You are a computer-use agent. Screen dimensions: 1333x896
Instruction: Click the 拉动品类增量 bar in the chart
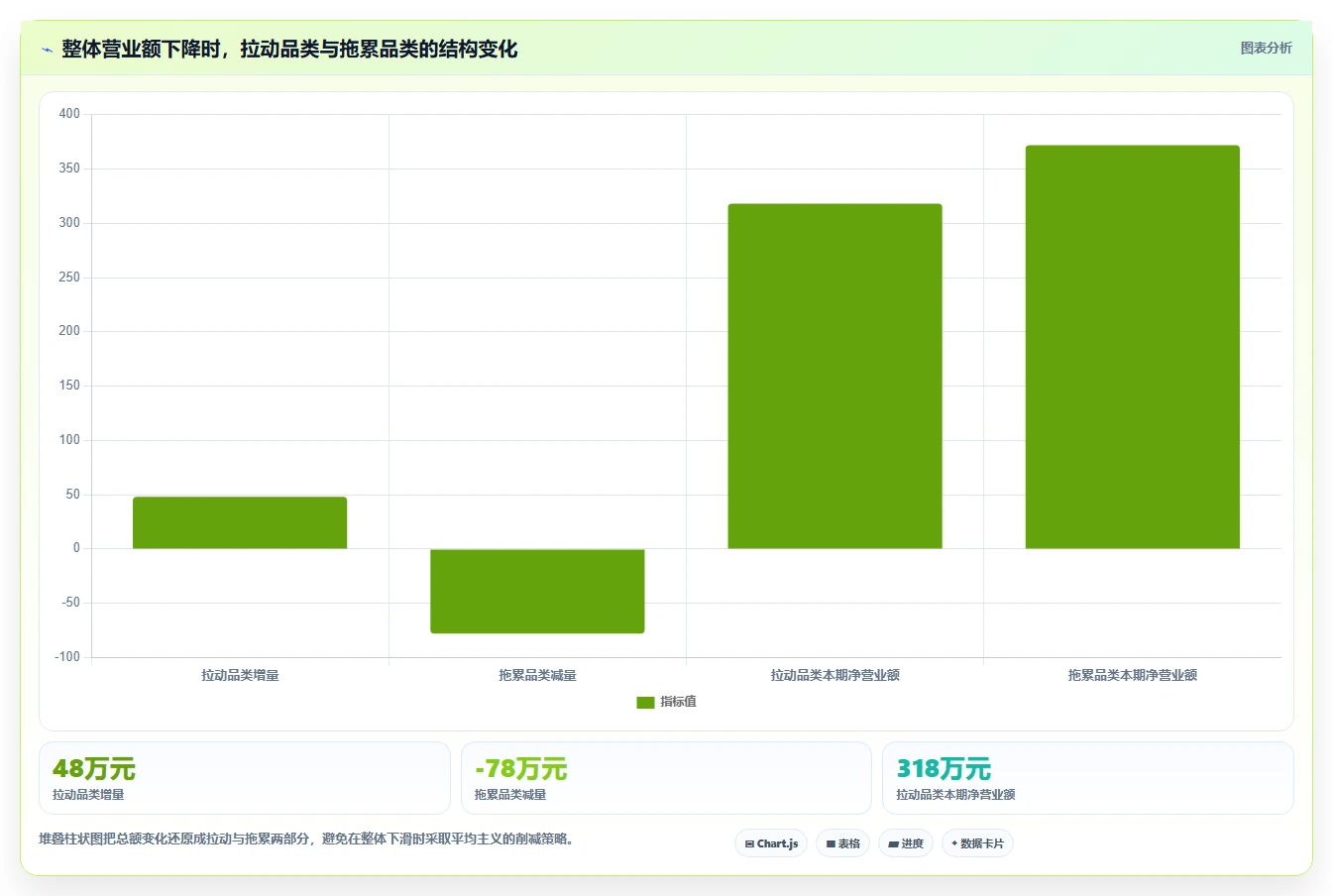coord(240,522)
